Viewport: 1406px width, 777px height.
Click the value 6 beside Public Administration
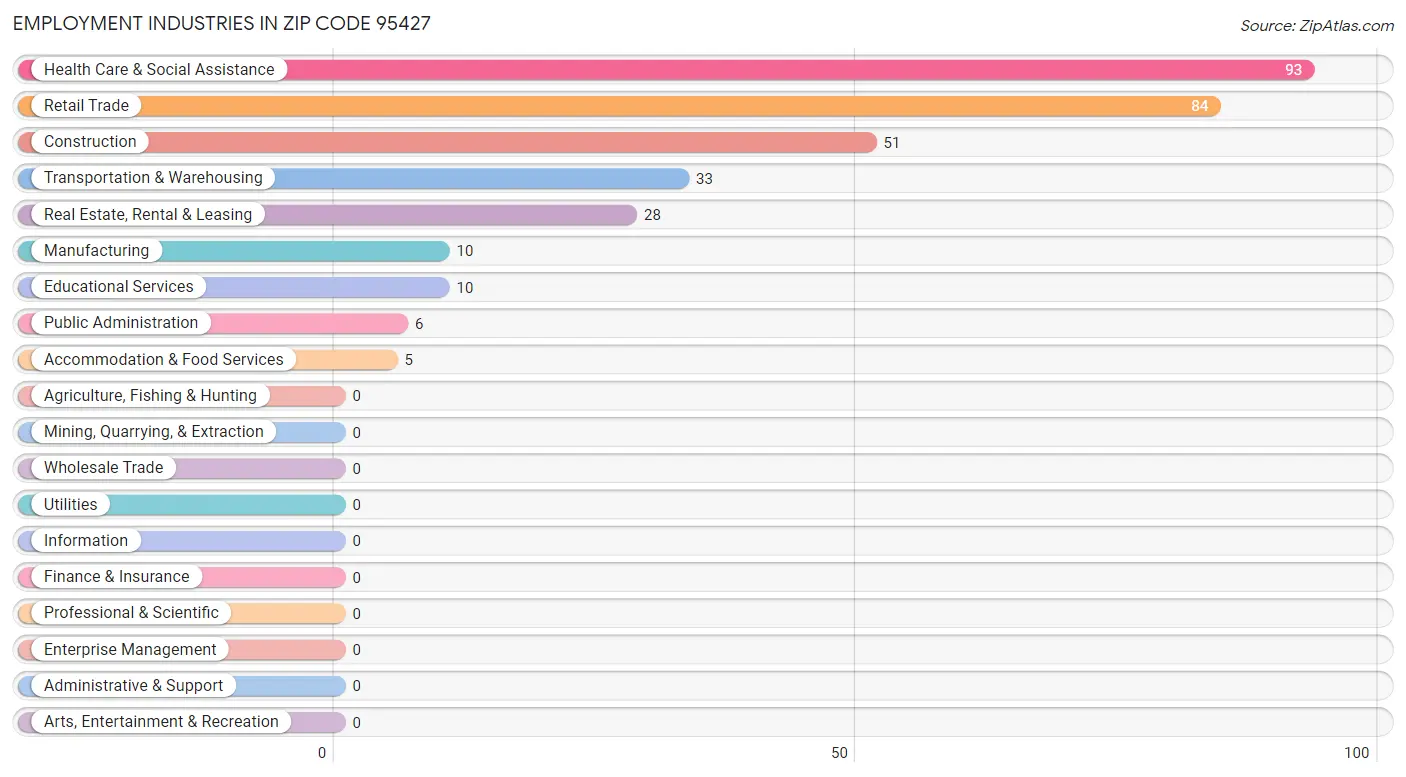click(419, 324)
